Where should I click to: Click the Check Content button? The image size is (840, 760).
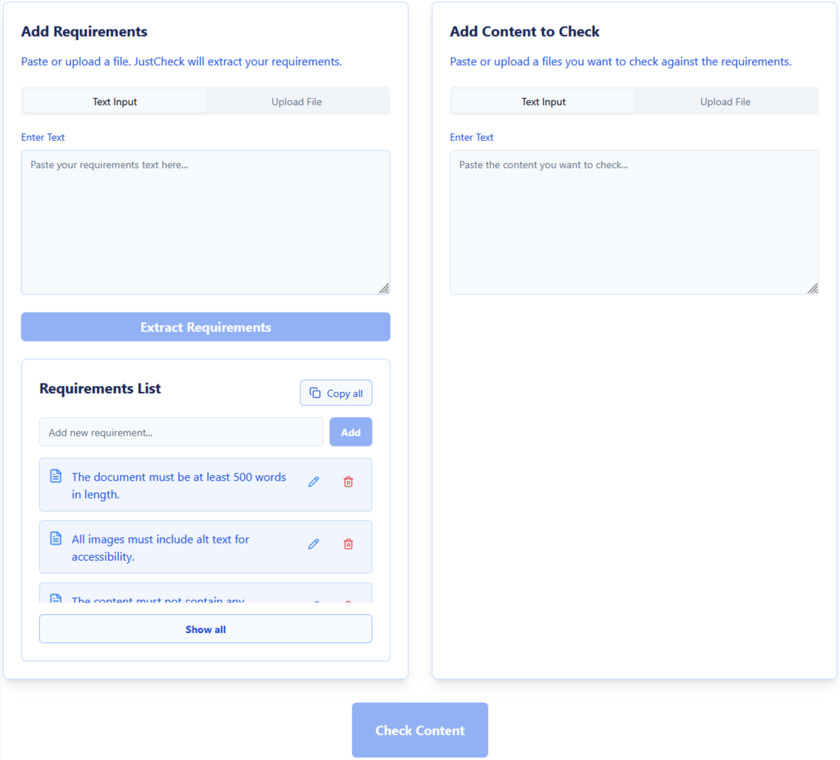click(x=420, y=730)
